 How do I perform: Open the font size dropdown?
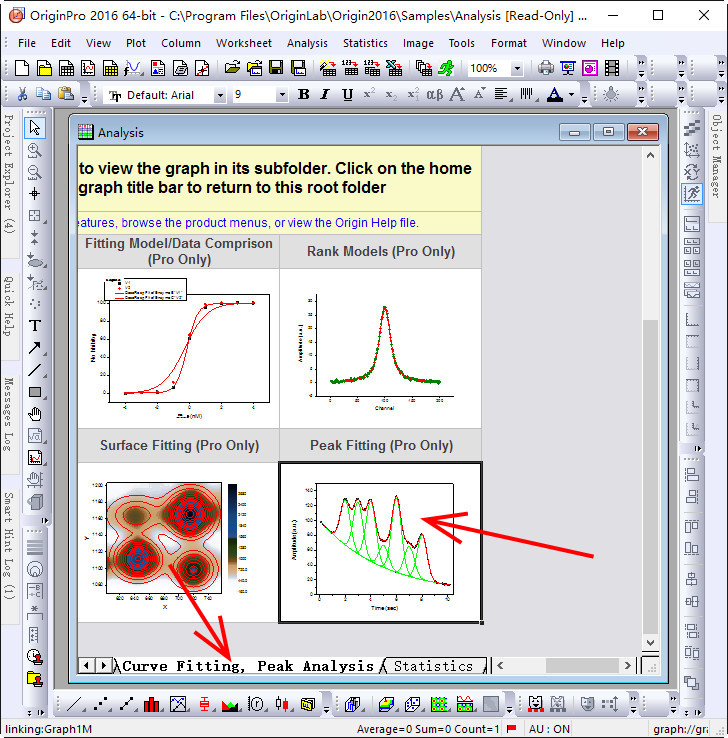point(281,95)
